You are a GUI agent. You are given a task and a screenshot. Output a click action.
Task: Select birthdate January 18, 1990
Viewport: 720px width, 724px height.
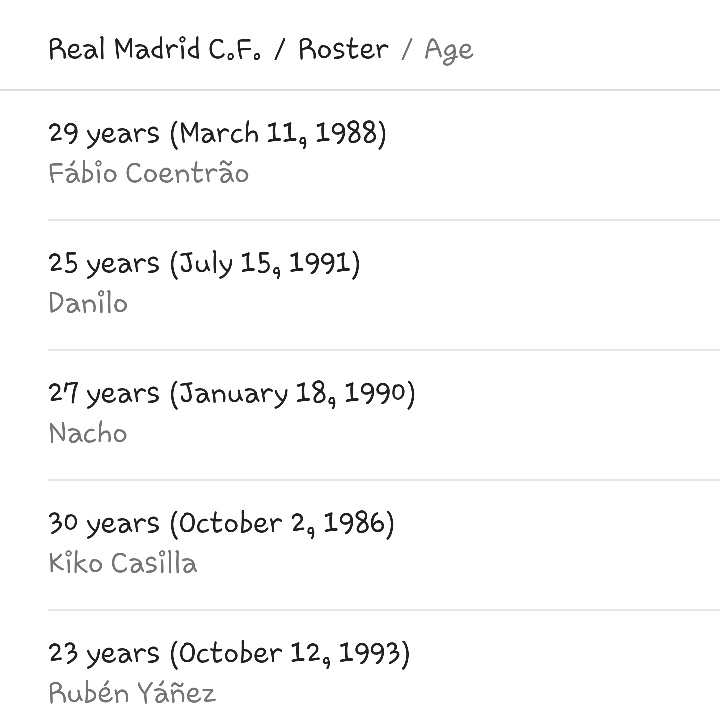[x=292, y=393]
